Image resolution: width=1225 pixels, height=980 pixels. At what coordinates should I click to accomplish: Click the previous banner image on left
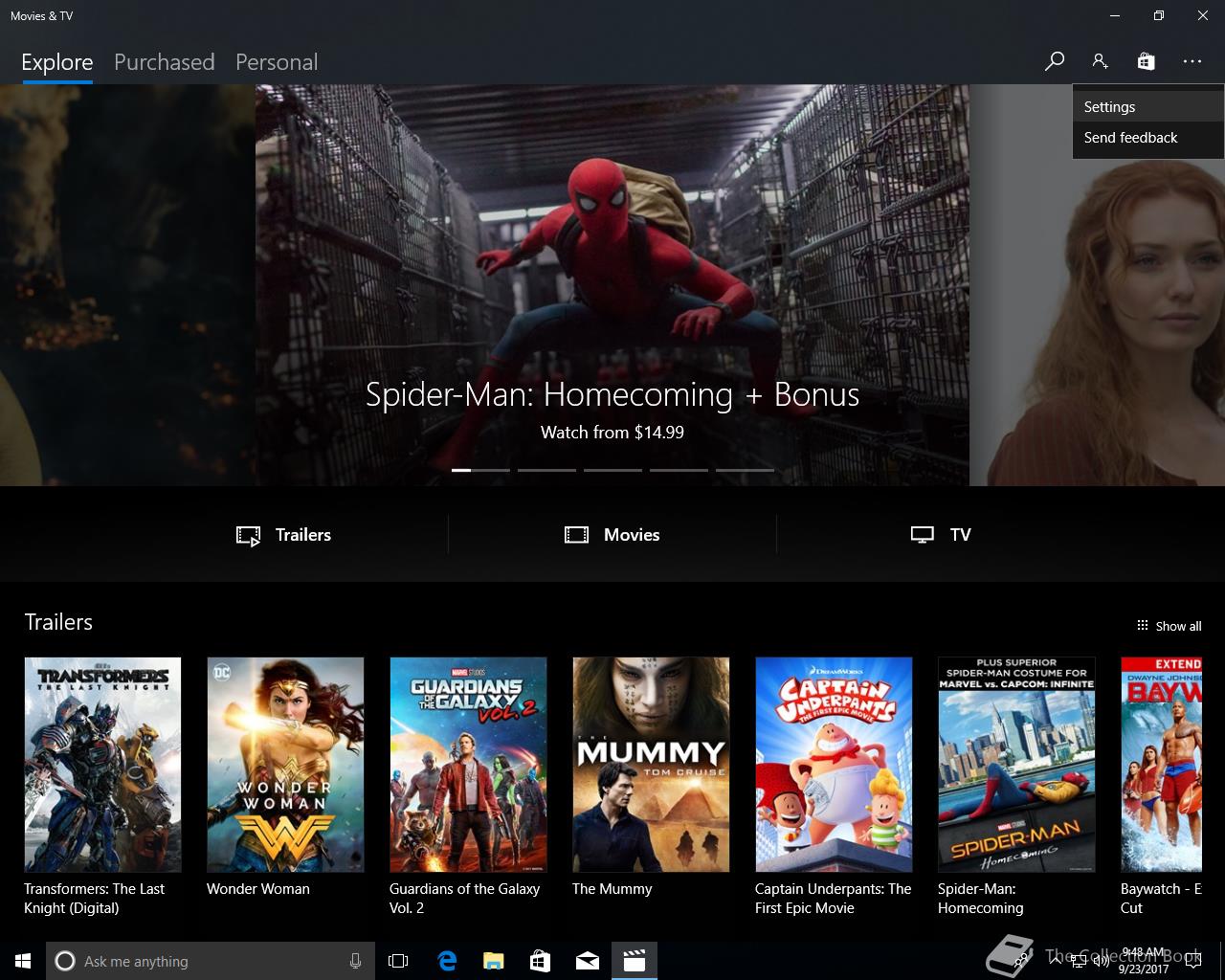click(127, 285)
